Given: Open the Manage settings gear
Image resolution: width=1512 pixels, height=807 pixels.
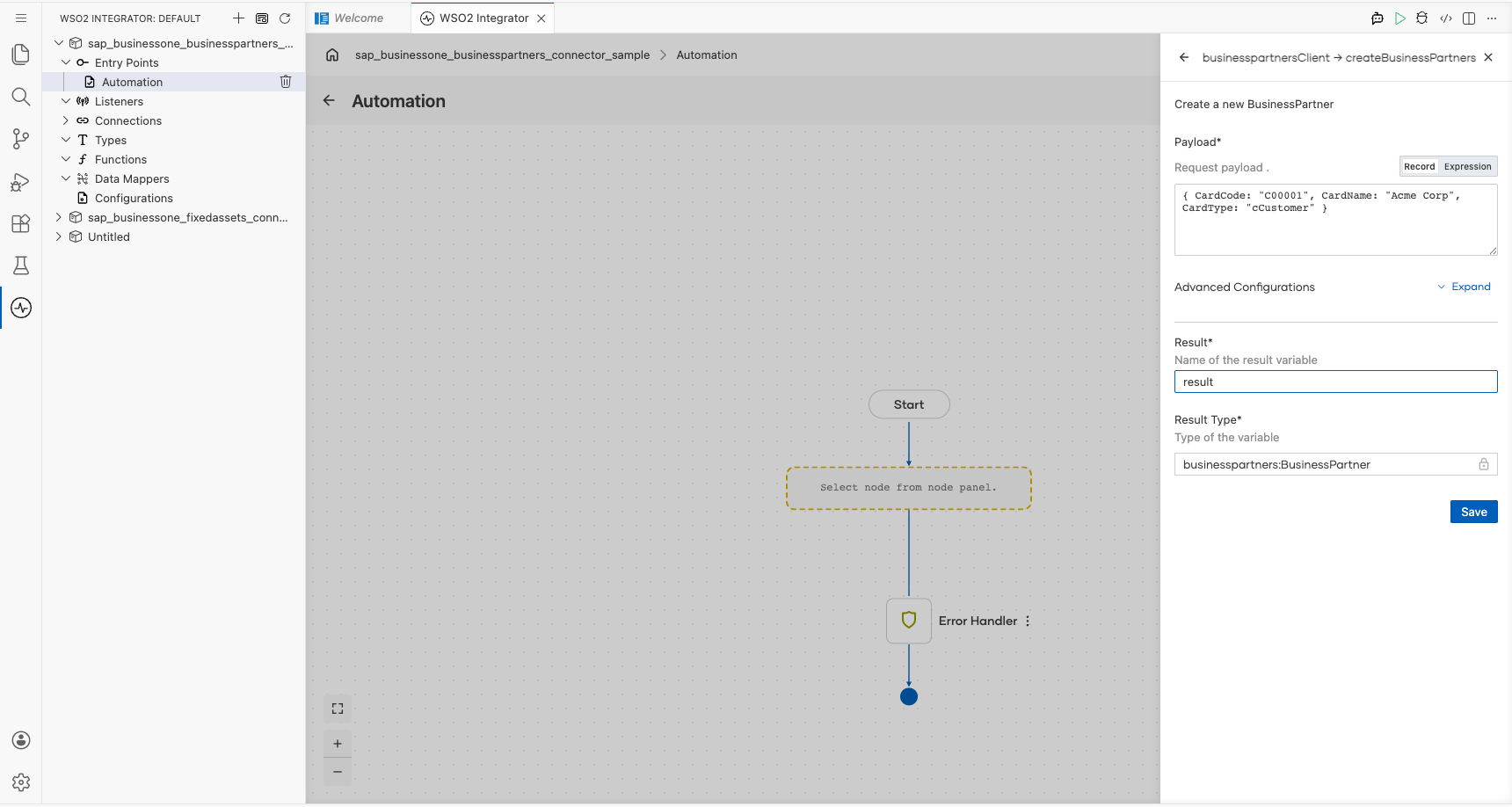Looking at the screenshot, I should tap(21, 782).
